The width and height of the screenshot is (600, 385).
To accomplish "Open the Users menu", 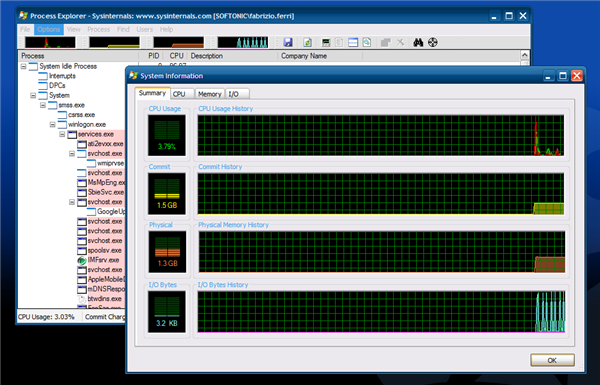I will (x=145, y=29).
